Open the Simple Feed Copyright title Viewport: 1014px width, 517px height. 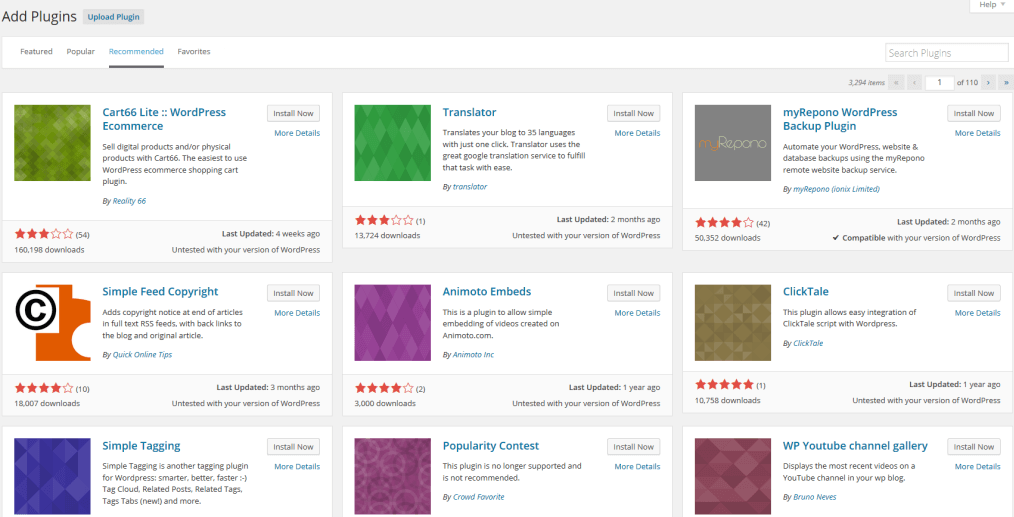pos(160,292)
